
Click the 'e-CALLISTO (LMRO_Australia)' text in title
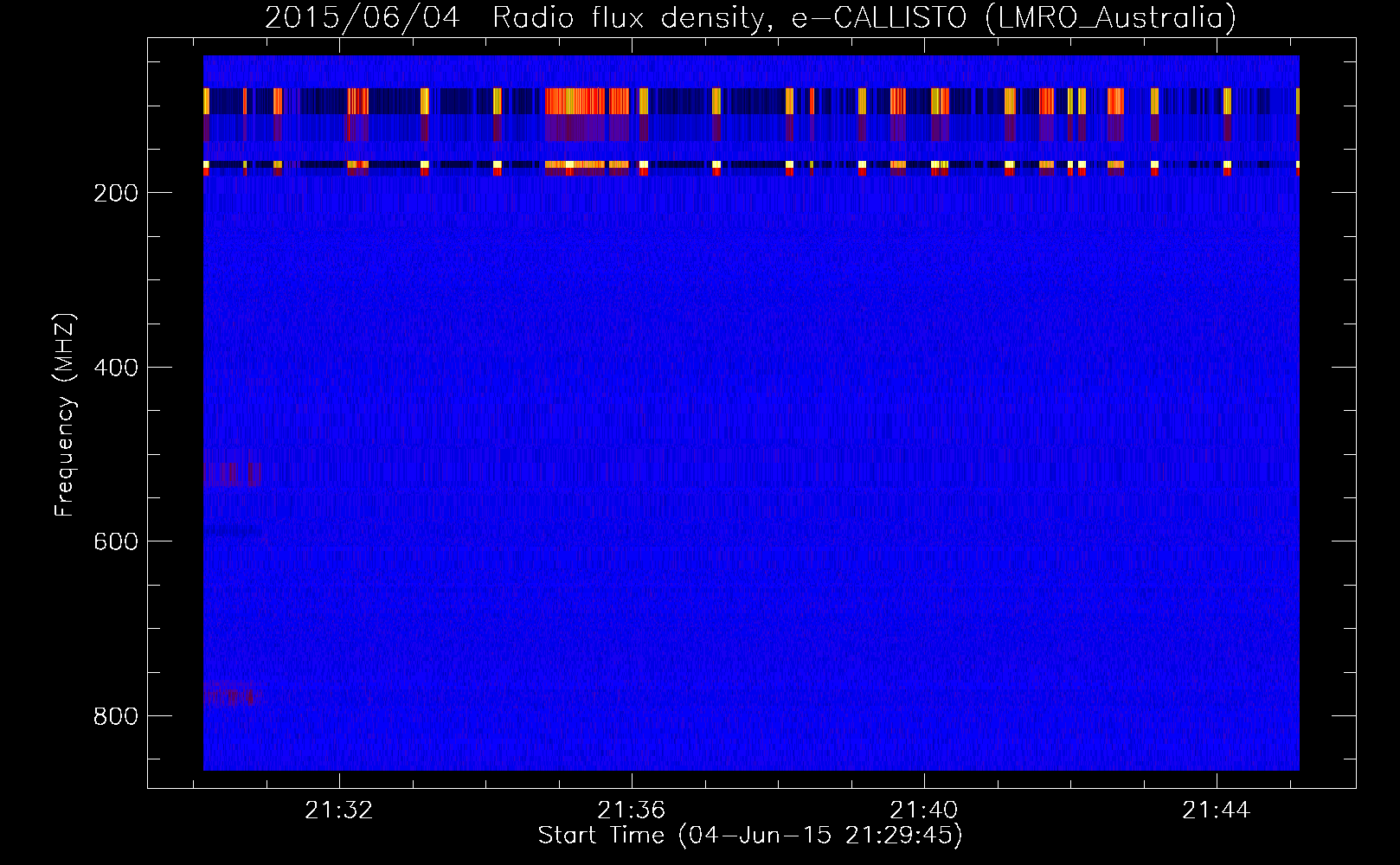(1014, 18)
